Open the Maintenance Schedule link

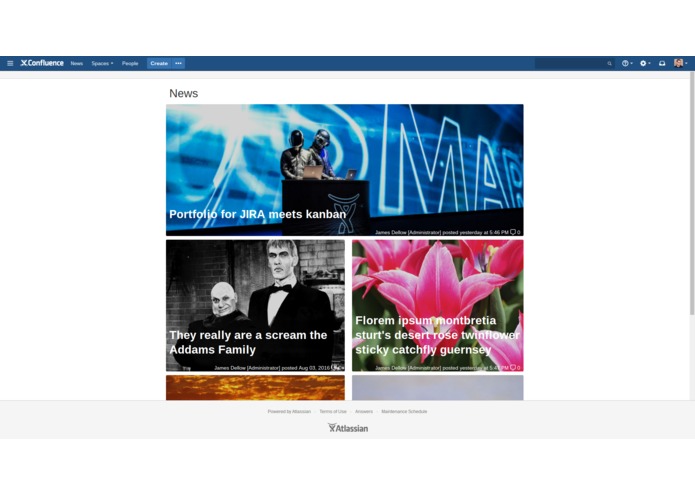(404, 412)
